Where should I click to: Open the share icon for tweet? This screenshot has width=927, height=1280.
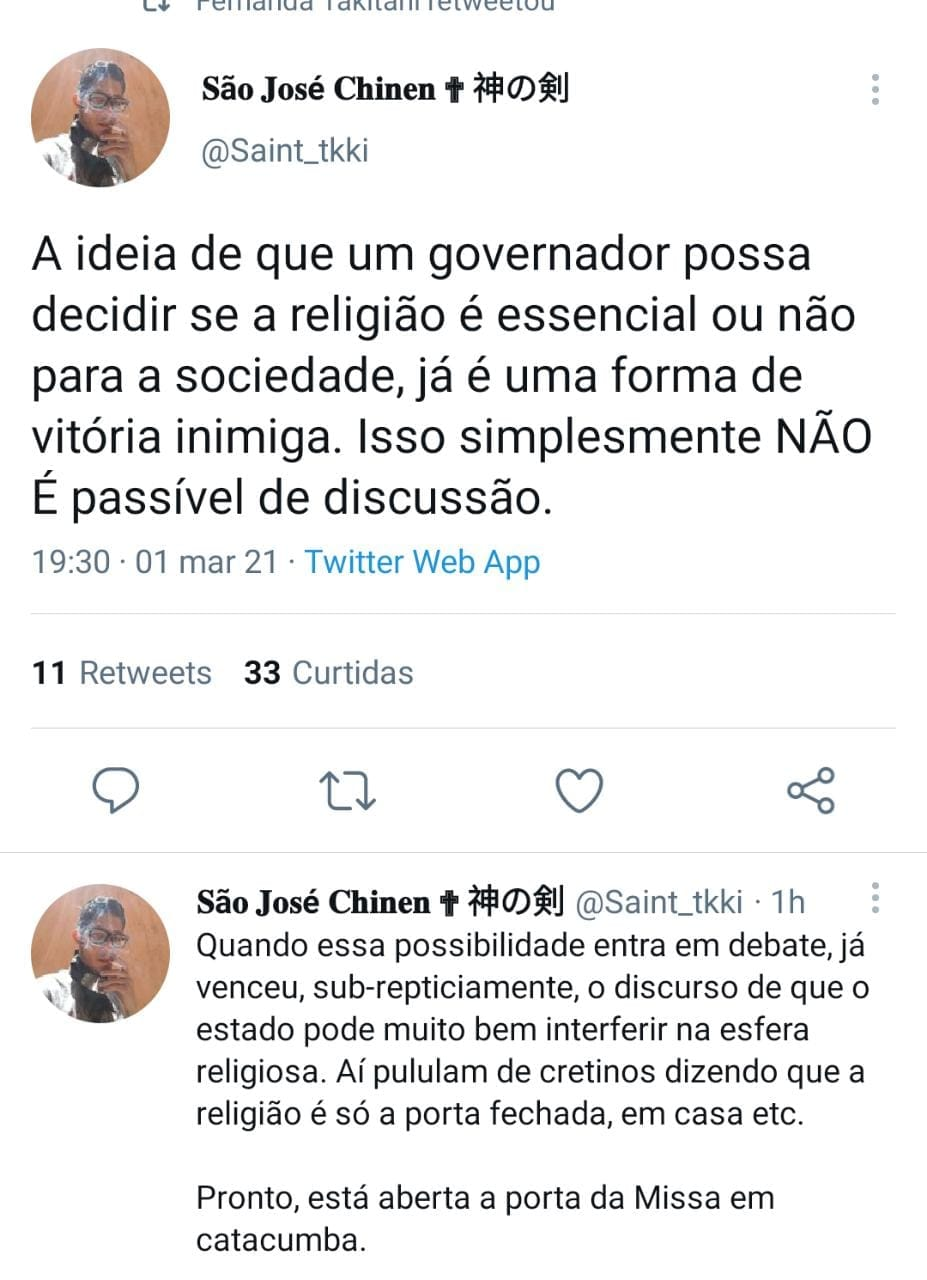click(x=811, y=791)
